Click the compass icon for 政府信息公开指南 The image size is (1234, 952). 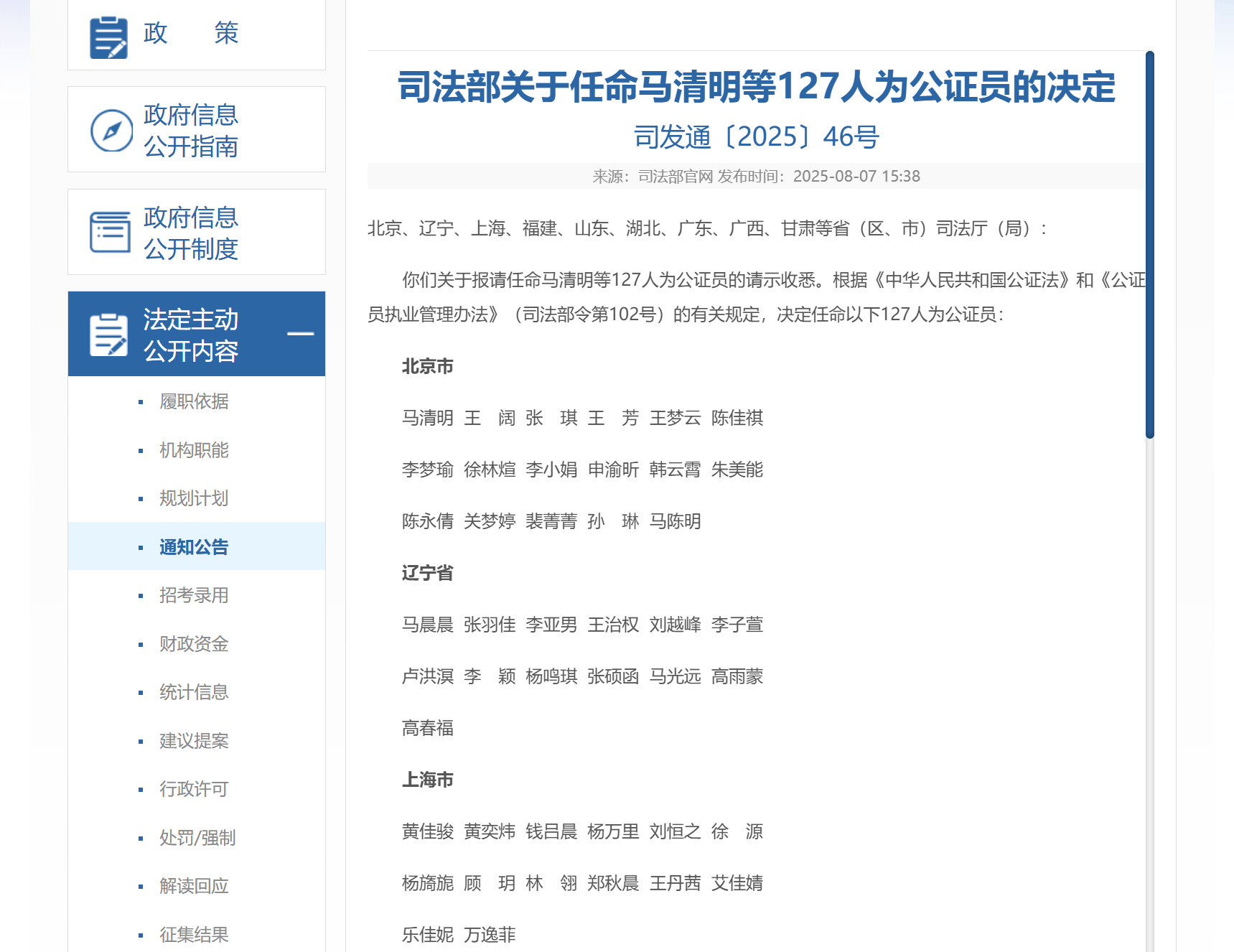coord(111,131)
